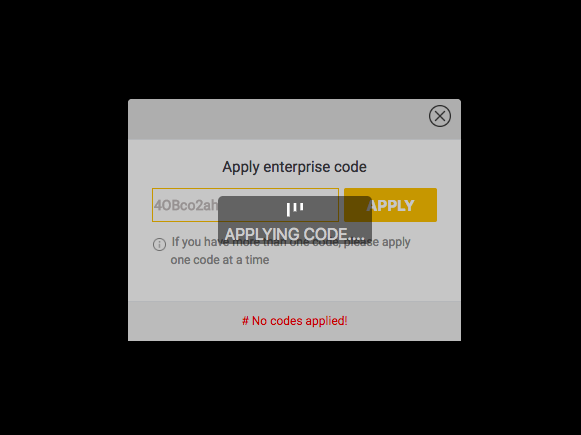Image resolution: width=581 pixels, height=435 pixels.
Task: Click empty area below the info hint
Action: pos(295,283)
